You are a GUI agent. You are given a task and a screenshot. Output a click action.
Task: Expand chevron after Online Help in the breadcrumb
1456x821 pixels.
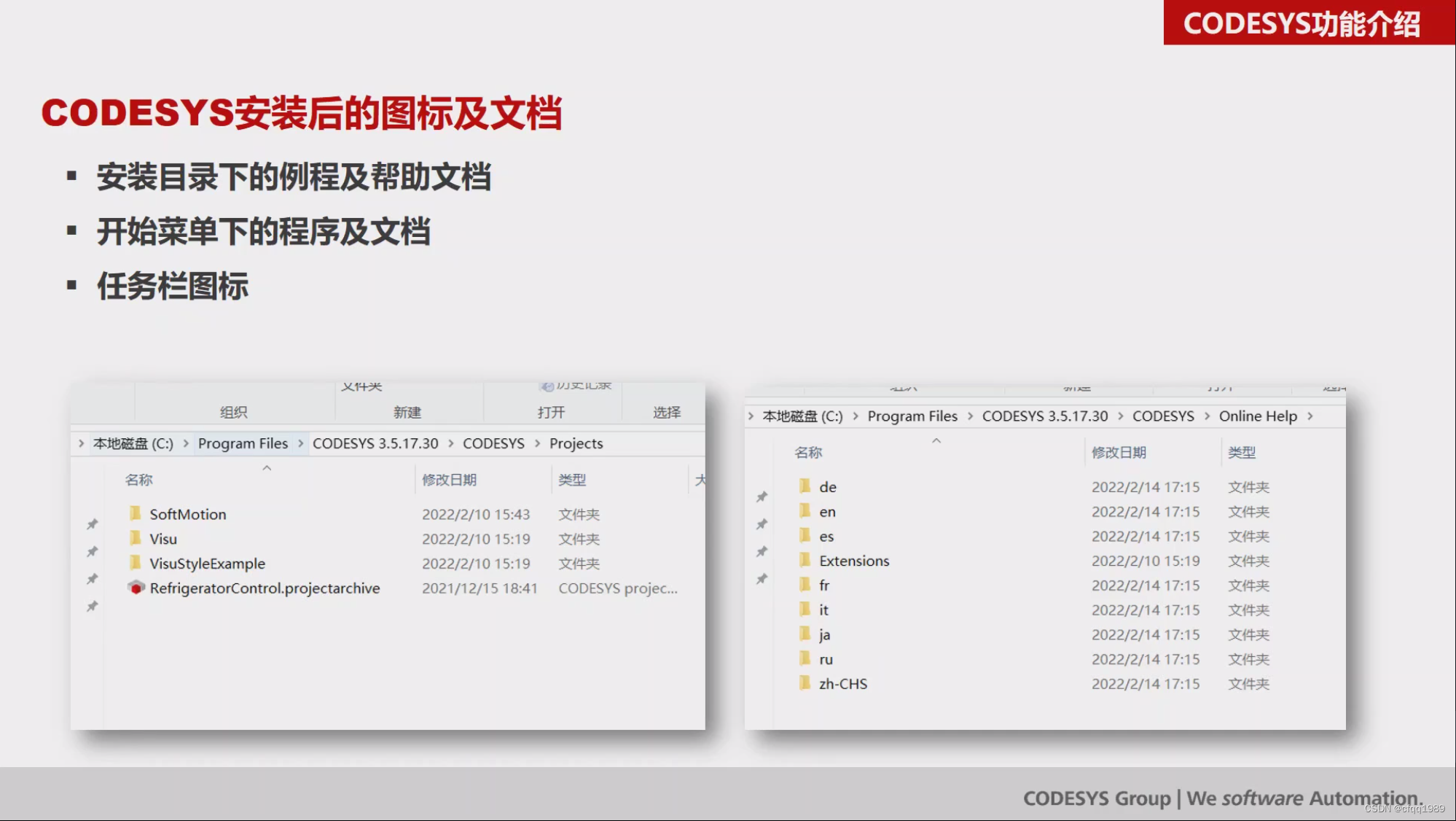(x=1310, y=416)
